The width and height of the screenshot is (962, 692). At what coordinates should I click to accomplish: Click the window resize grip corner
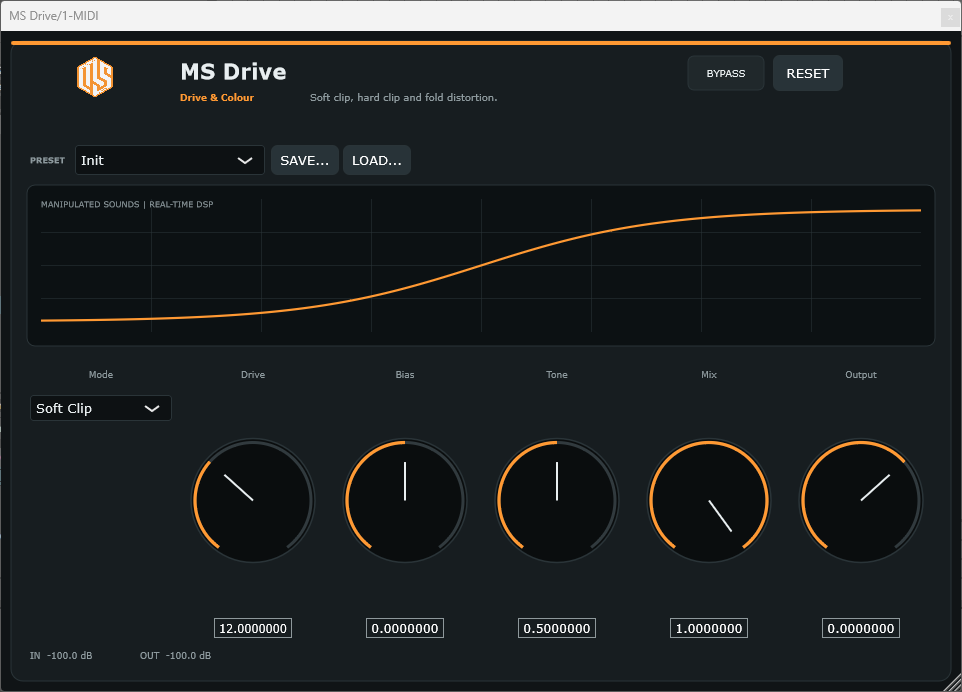pyautogui.click(x=953, y=683)
